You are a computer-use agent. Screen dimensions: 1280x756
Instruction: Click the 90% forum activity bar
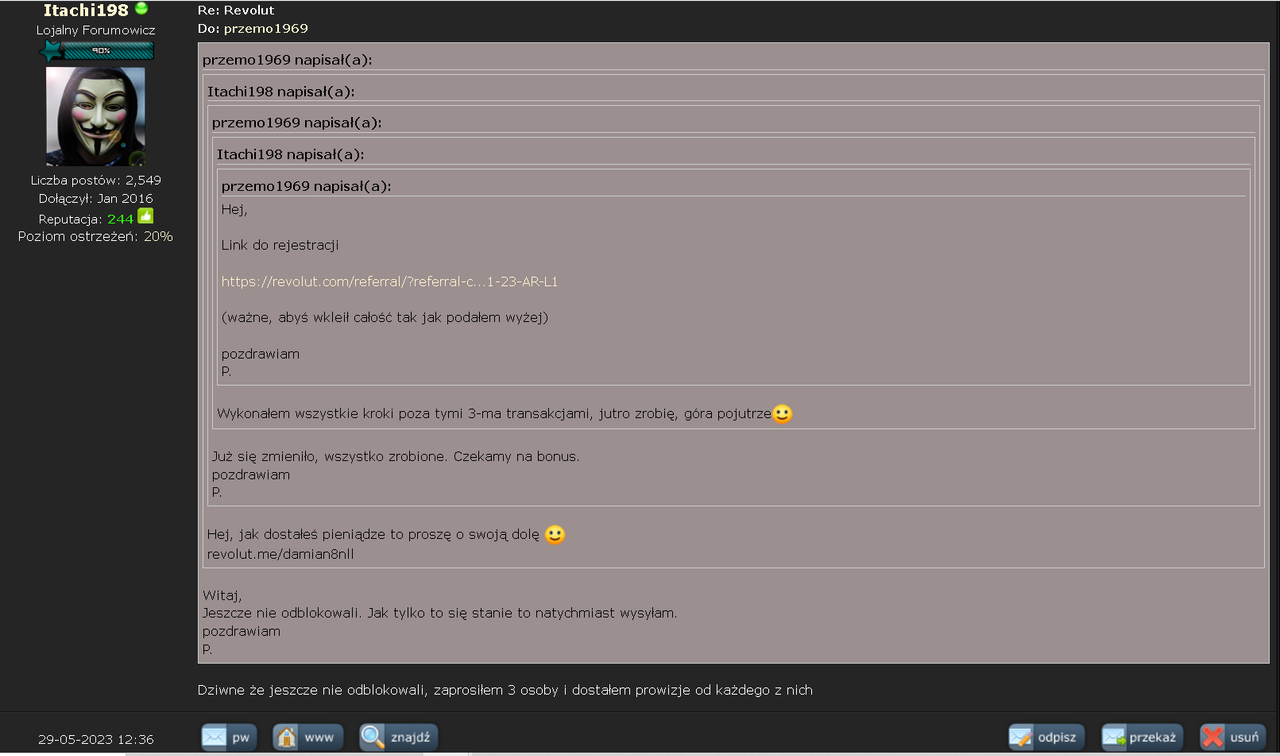click(97, 51)
